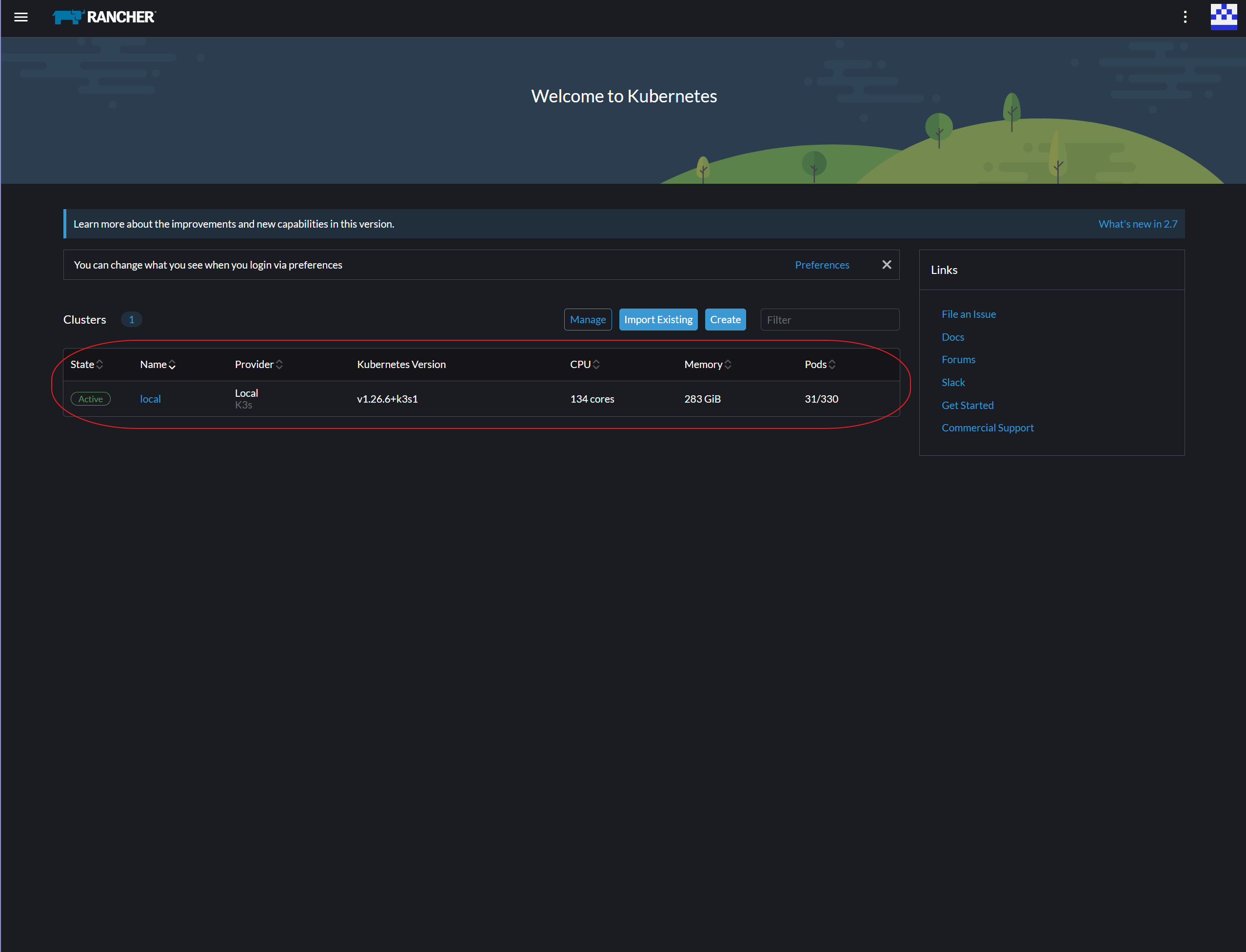Click the 31/330 pods value
Screen dimensions: 1246x952
point(821,399)
